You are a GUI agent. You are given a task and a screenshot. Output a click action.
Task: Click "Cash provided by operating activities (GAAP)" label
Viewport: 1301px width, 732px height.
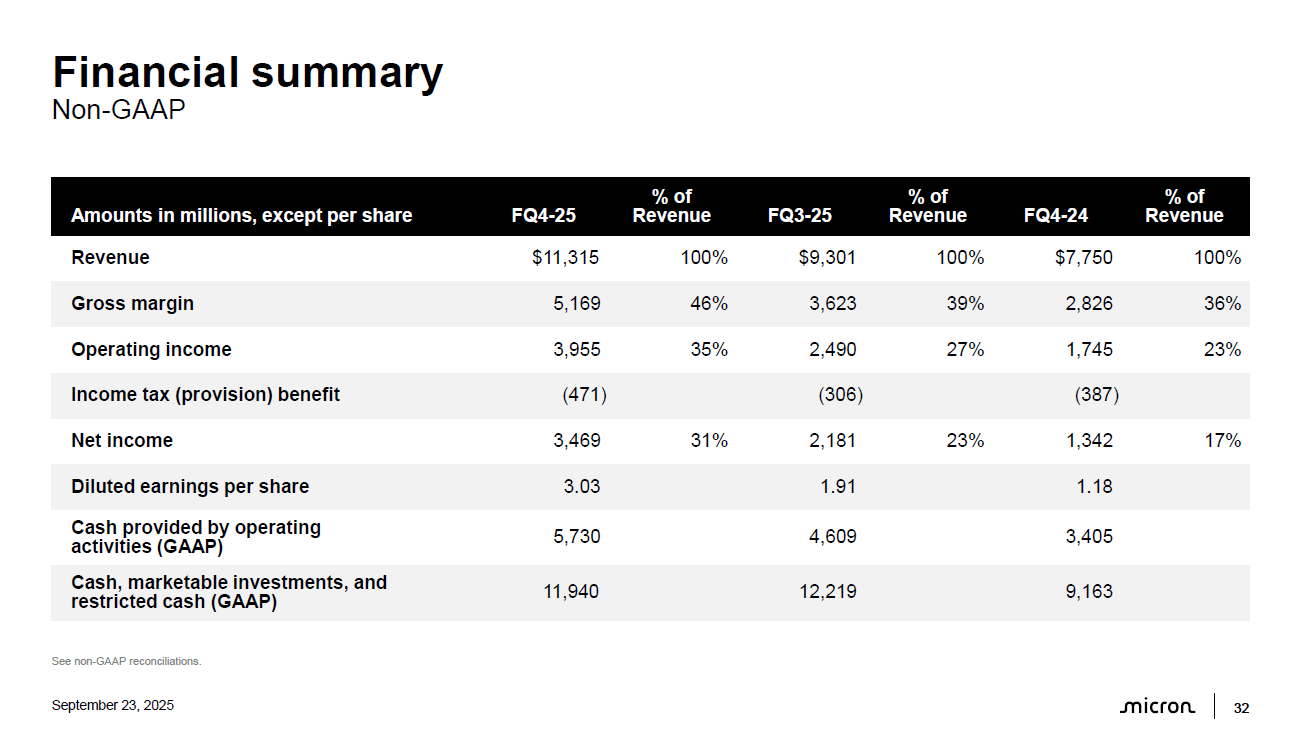point(196,537)
